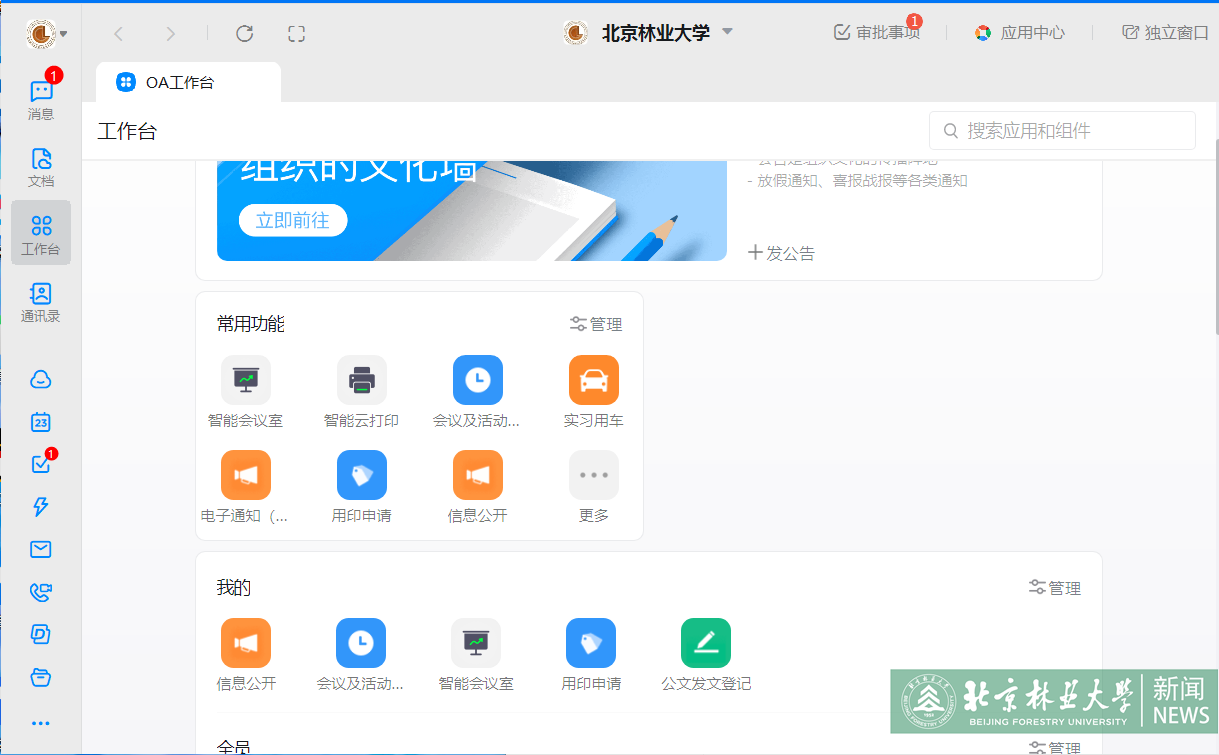The image size is (1219, 755).
Task: Click the vertical scrollbar on right edge
Action: coord(1215,235)
